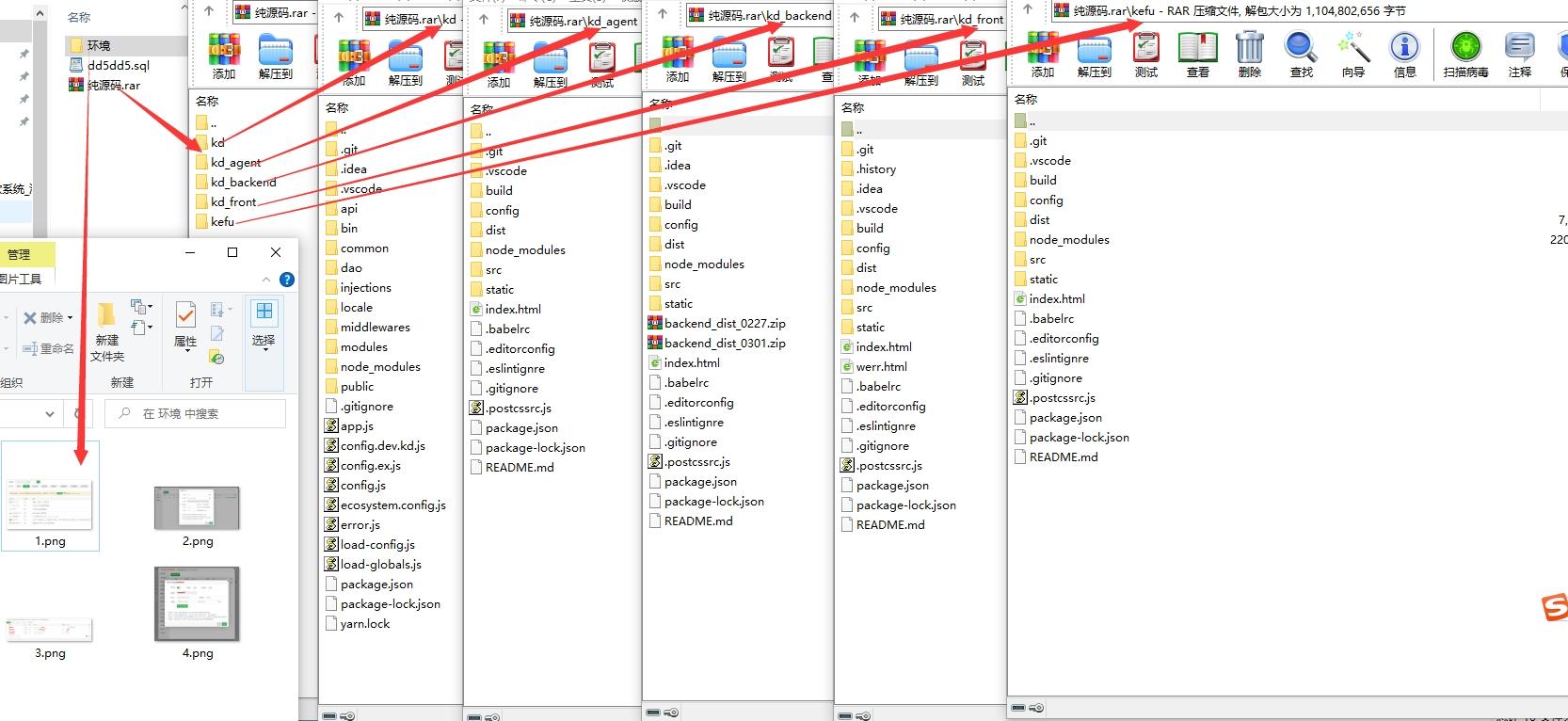Viewport: 1568px width, 721px height.
Task: Expand the Explorer address history dropdown
Action: tap(50, 413)
